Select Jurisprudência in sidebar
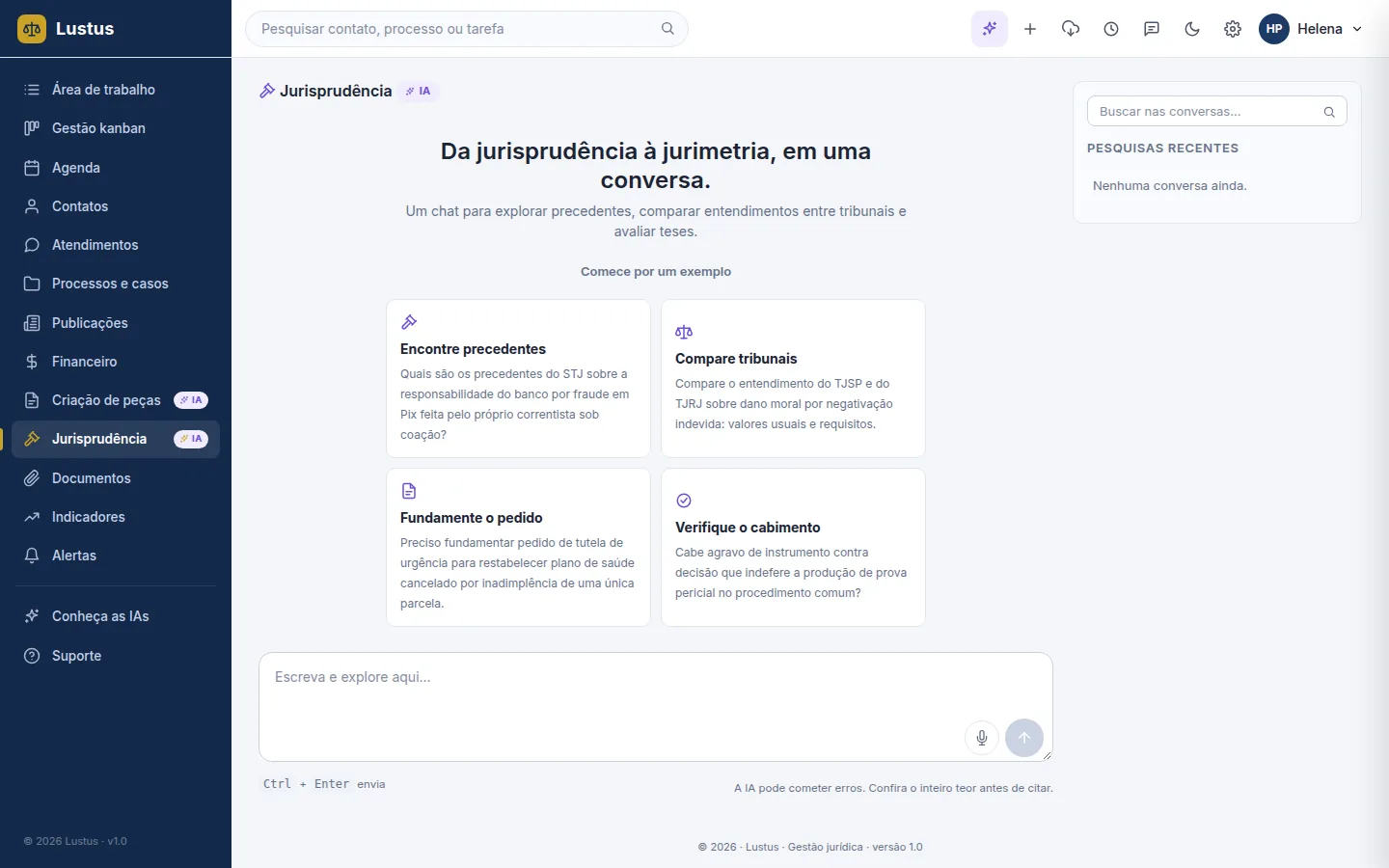This screenshot has width=1389, height=868. (116, 439)
